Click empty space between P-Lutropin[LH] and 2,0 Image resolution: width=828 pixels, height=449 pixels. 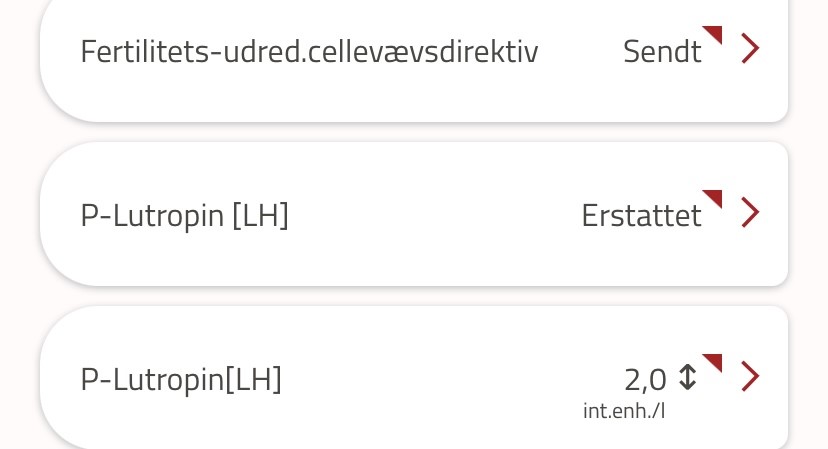(450, 379)
